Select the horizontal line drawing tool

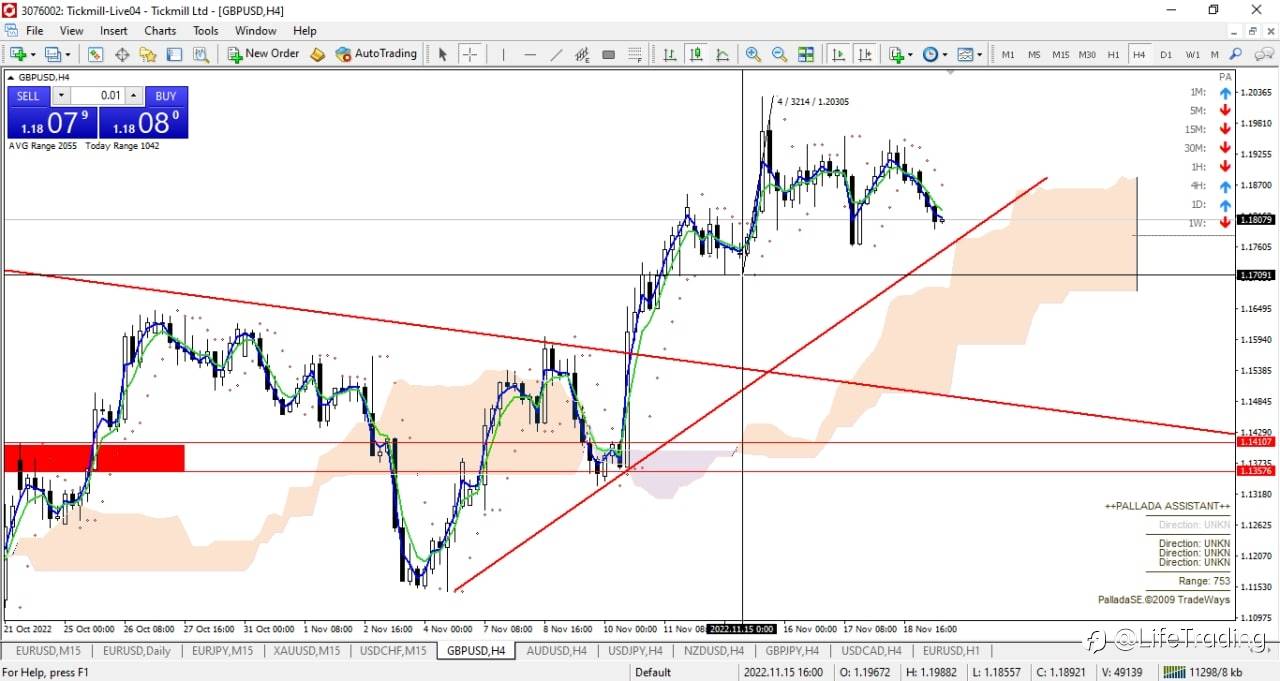tap(530, 54)
